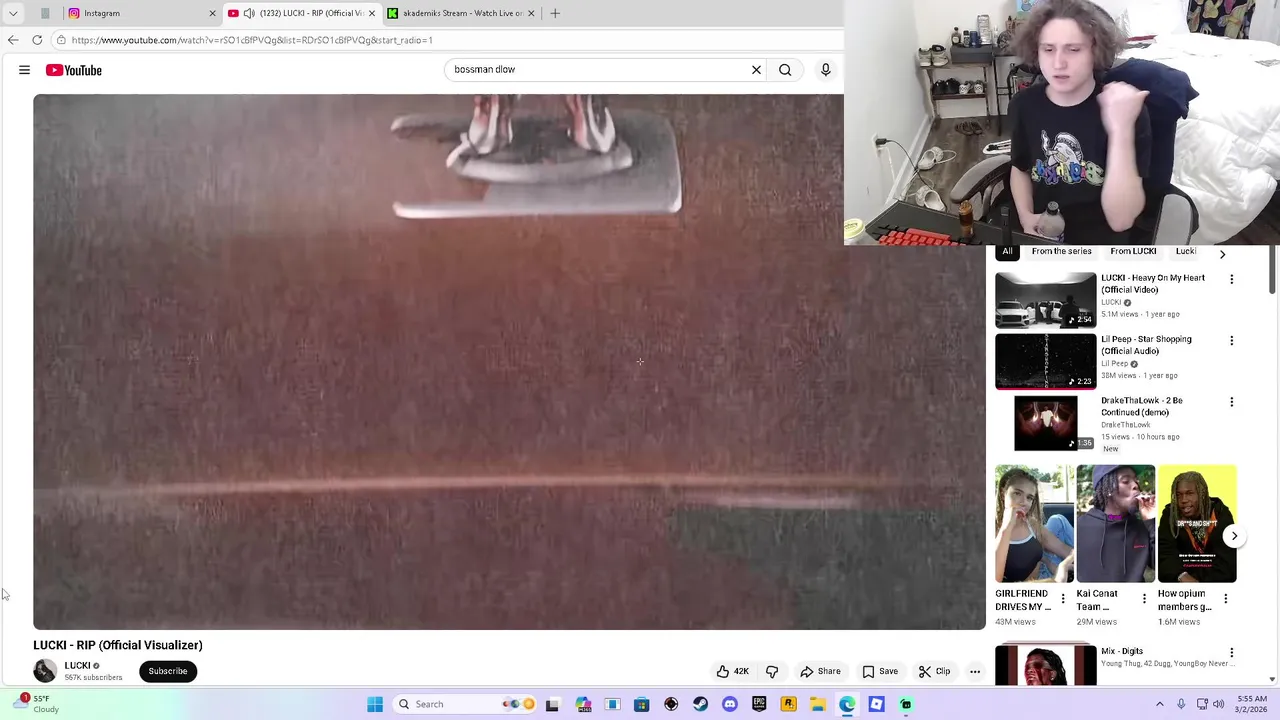Open the 'How opium members' short
The height and width of the screenshot is (720, 1280).
[x=1197, y=523]
